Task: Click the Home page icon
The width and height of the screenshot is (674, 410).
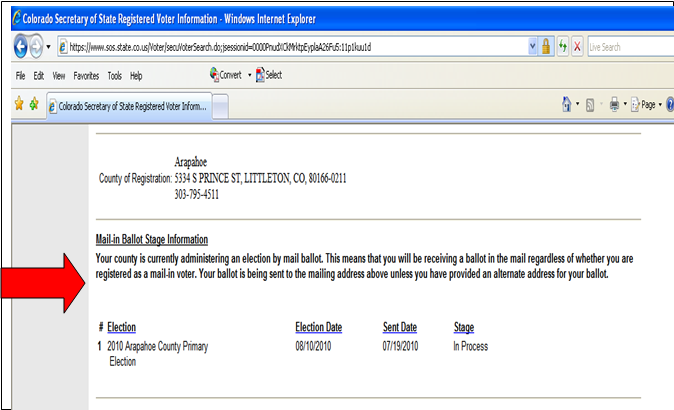Action: (567, 104)
